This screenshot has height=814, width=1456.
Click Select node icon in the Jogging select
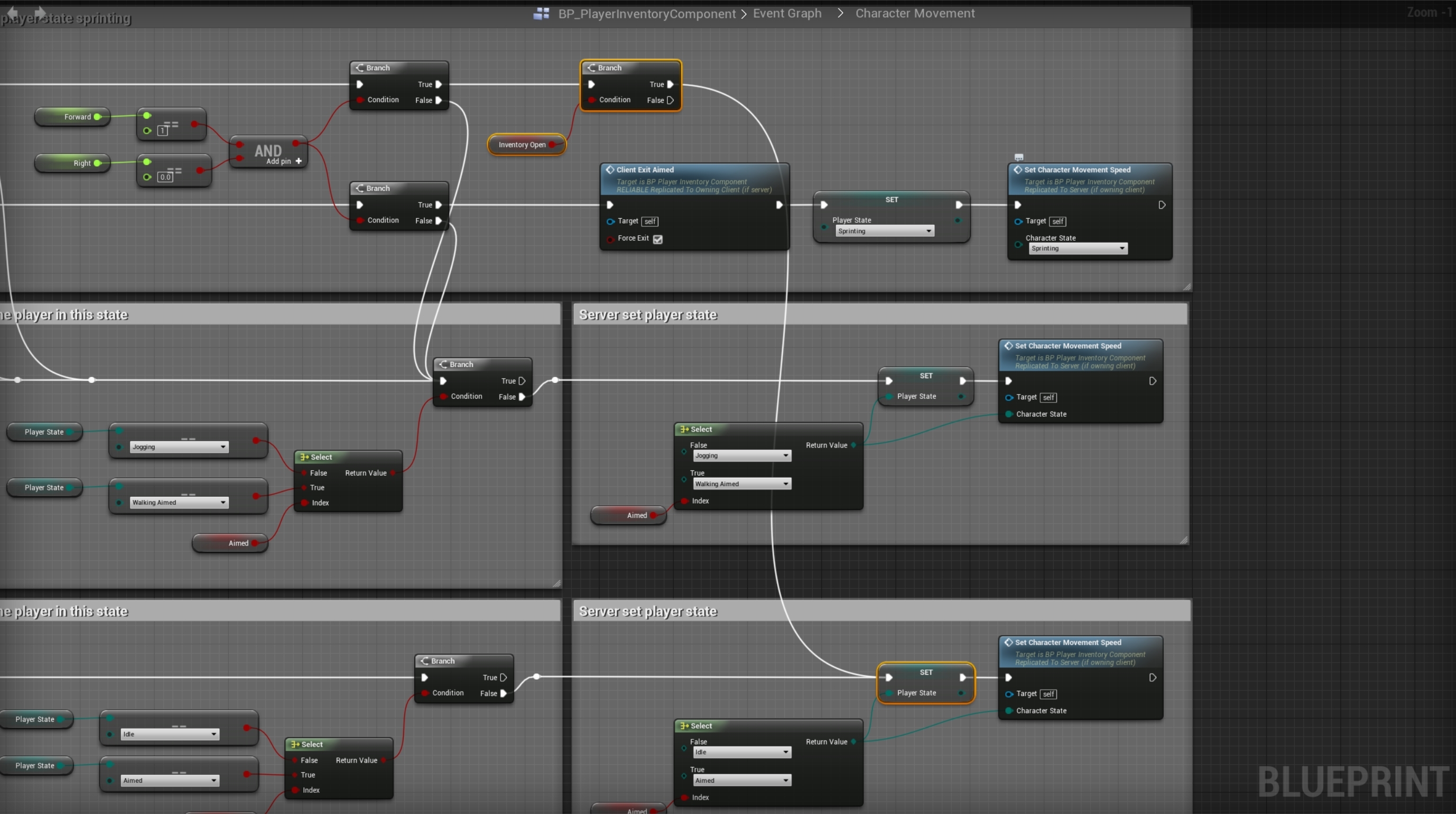684,429
